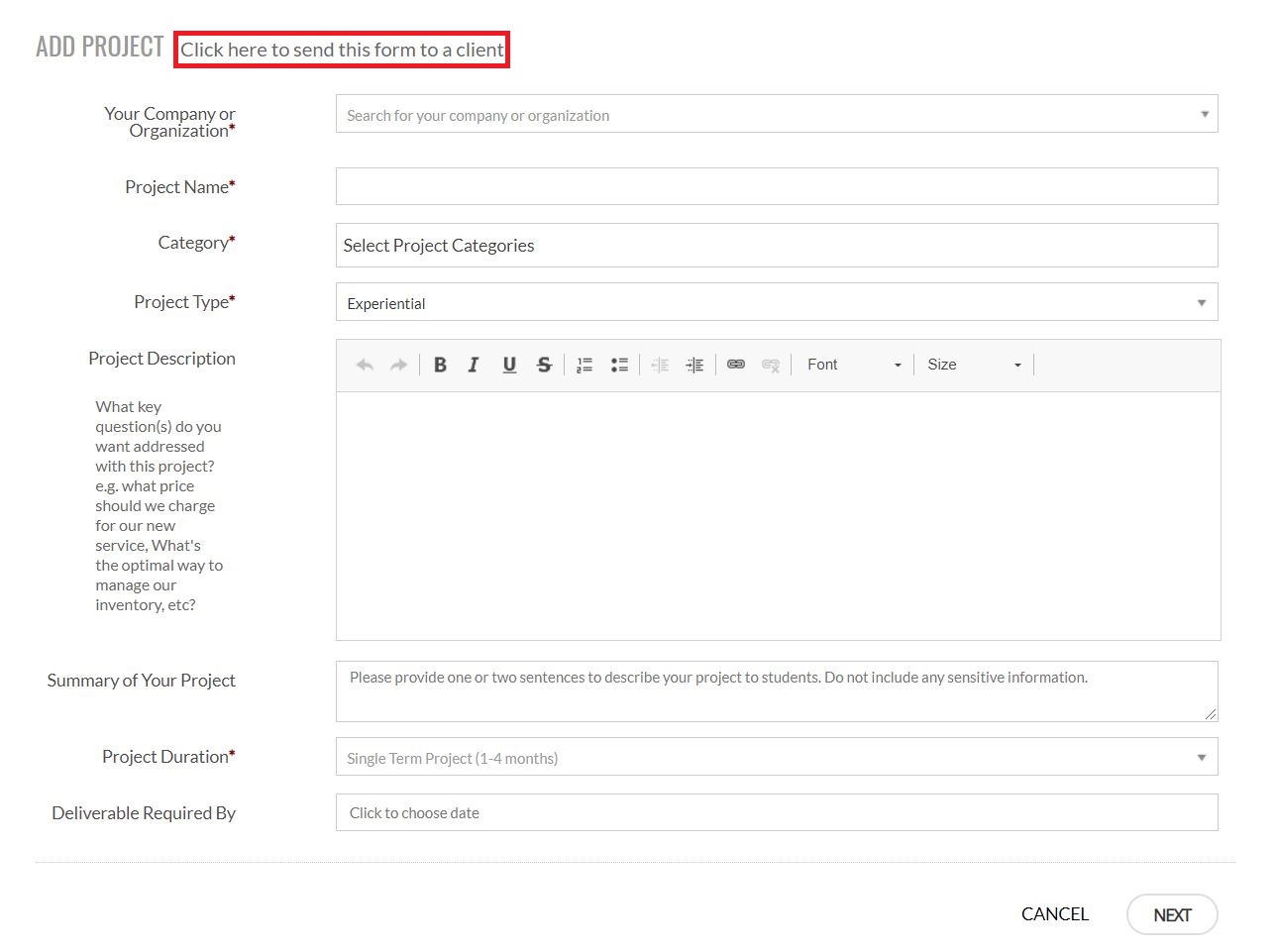This screenshot has width=1277, height=952.
Task: Open the Project Type dropdown showing Experiential
Action: click(x=777, y=302)
